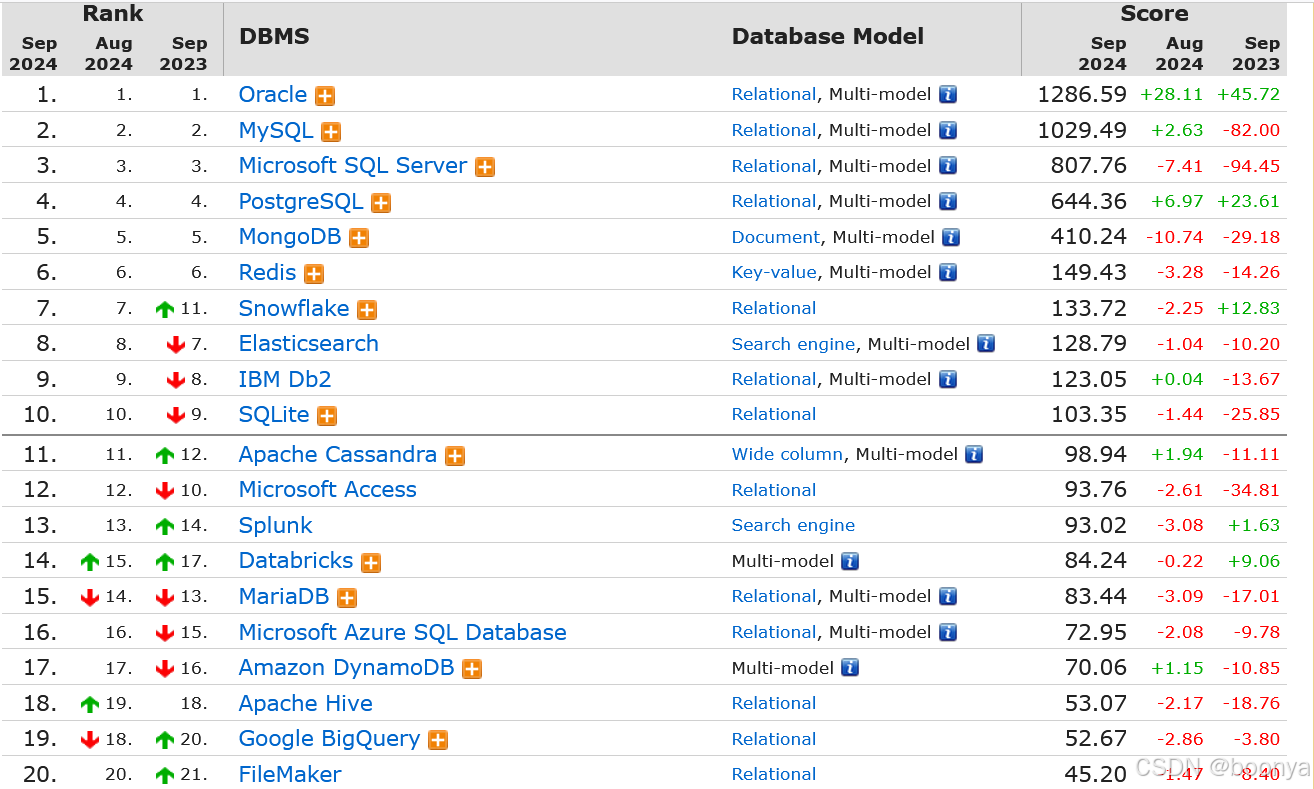Image resolution: width=1314 pixels, height=789 pixels.
Task: Click the plus icon beside MariaDB
Action: coord(347,598)
